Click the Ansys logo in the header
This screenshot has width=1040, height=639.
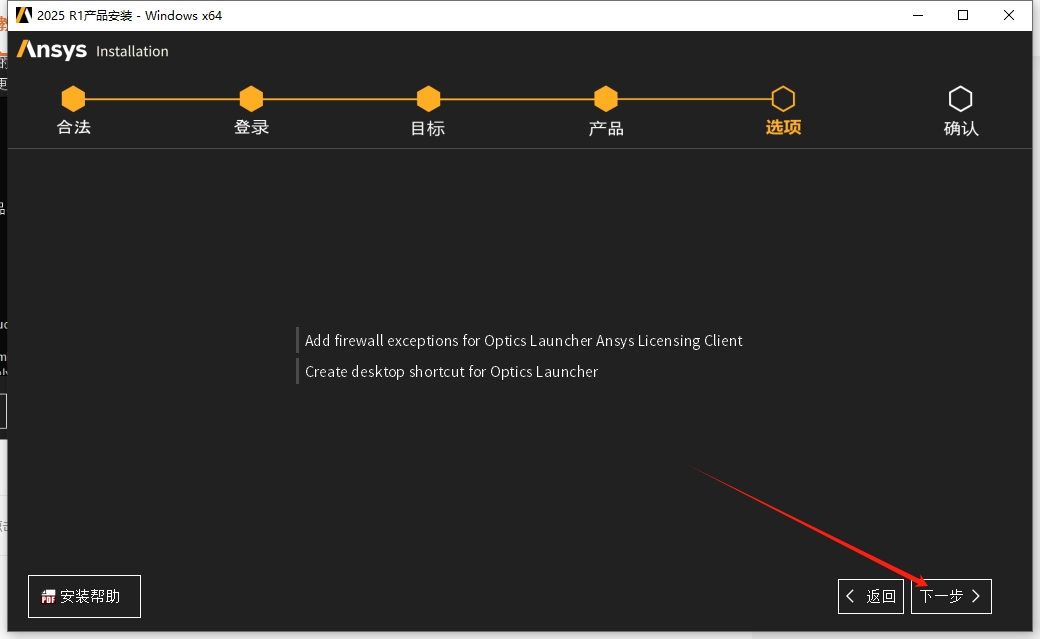[52, 50]
